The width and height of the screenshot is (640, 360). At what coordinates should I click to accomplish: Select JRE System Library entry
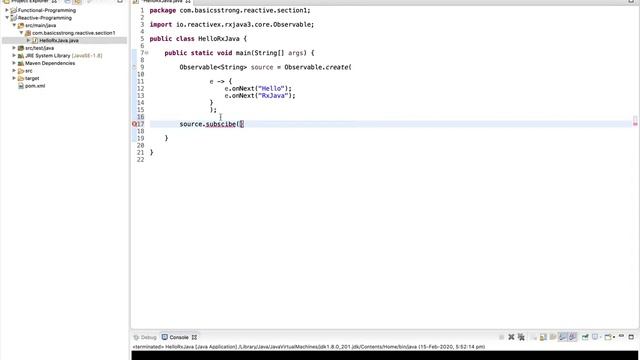coord(63,56)
